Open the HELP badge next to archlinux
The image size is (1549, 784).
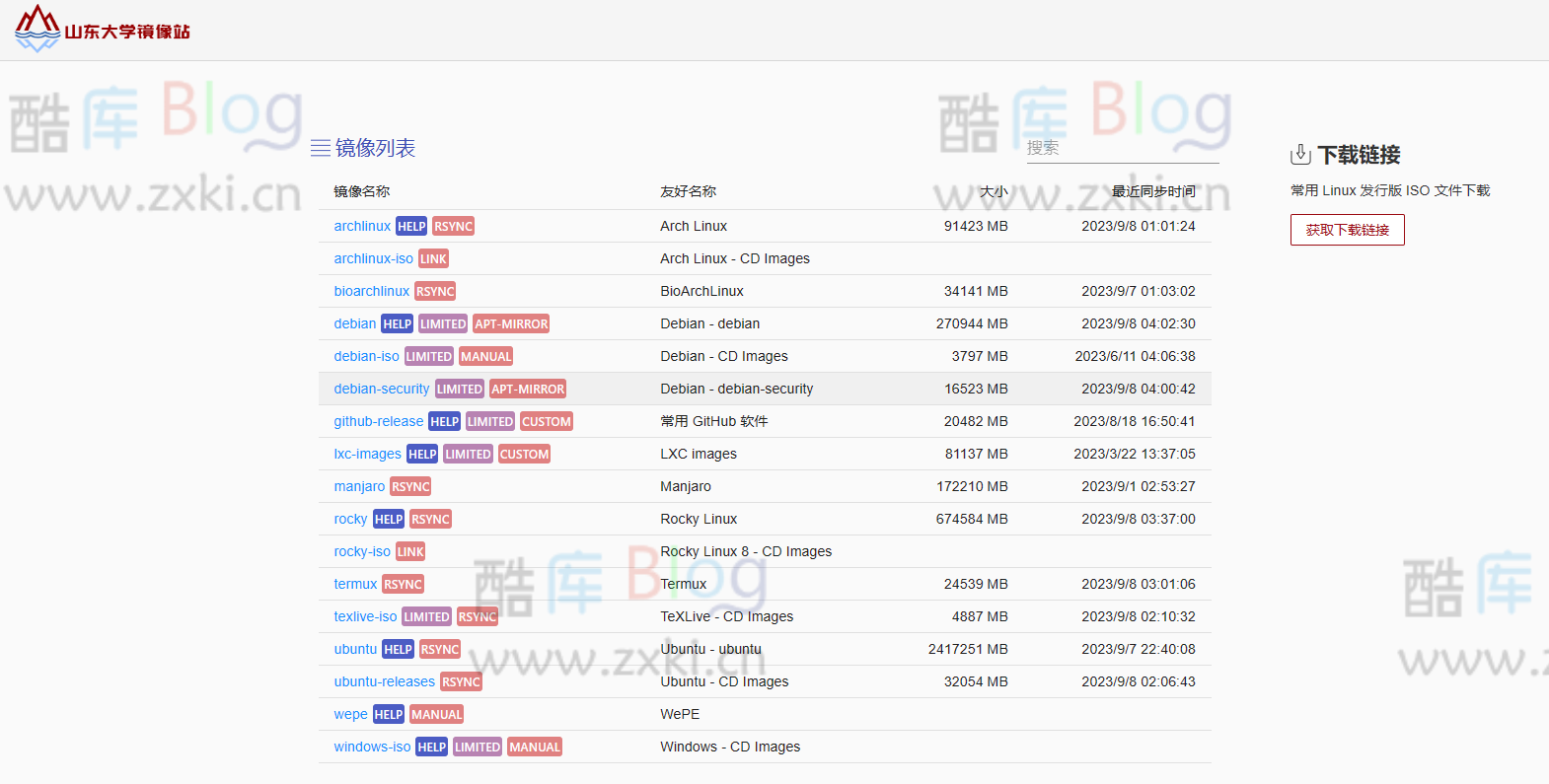[x=411, y=227]
